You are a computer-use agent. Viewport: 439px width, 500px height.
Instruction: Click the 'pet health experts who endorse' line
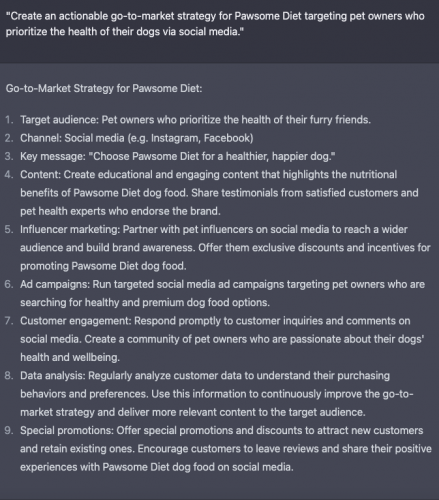pyautogui.click(x=120, y=211)
